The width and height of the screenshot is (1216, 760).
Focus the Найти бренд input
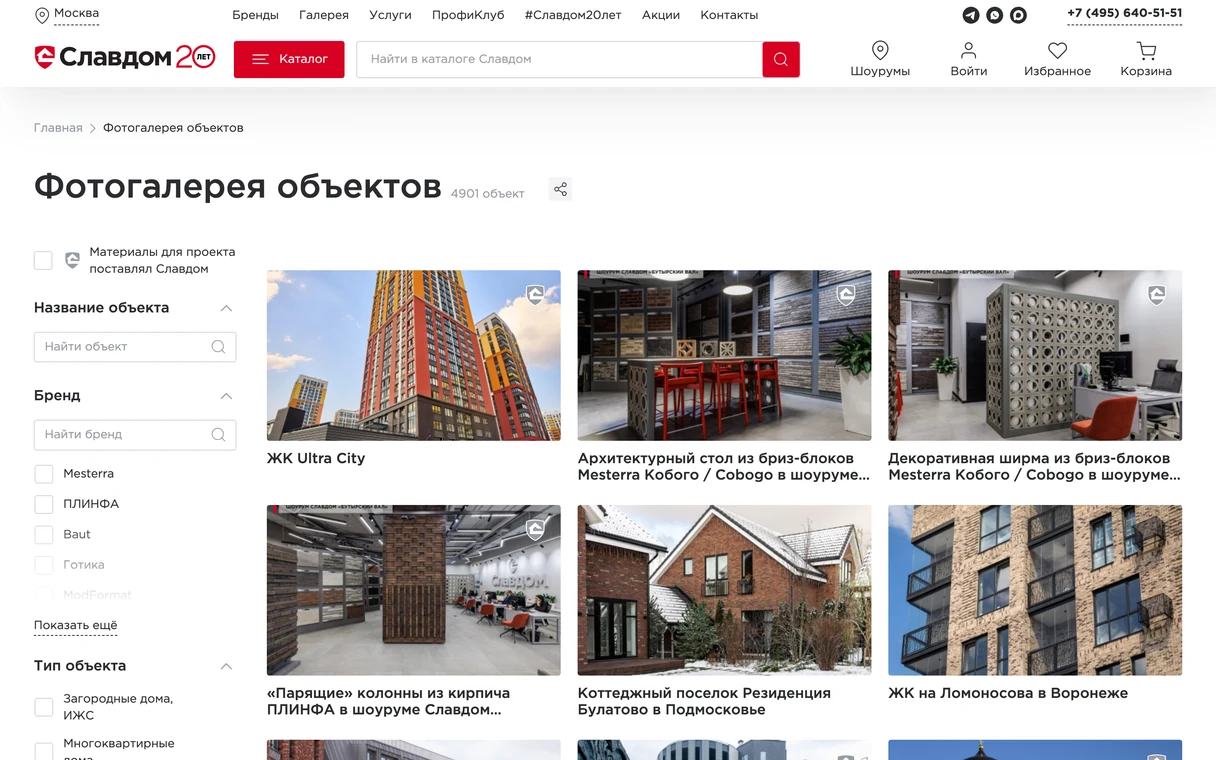coord(135,435)
